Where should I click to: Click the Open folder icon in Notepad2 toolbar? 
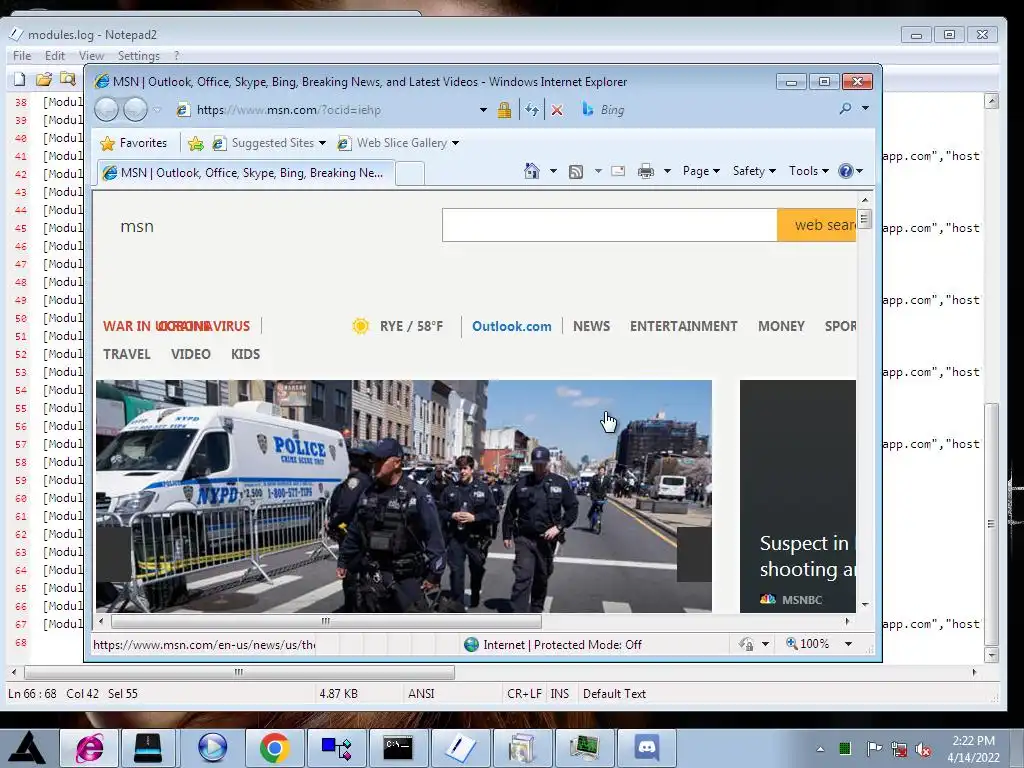point(44,79)
